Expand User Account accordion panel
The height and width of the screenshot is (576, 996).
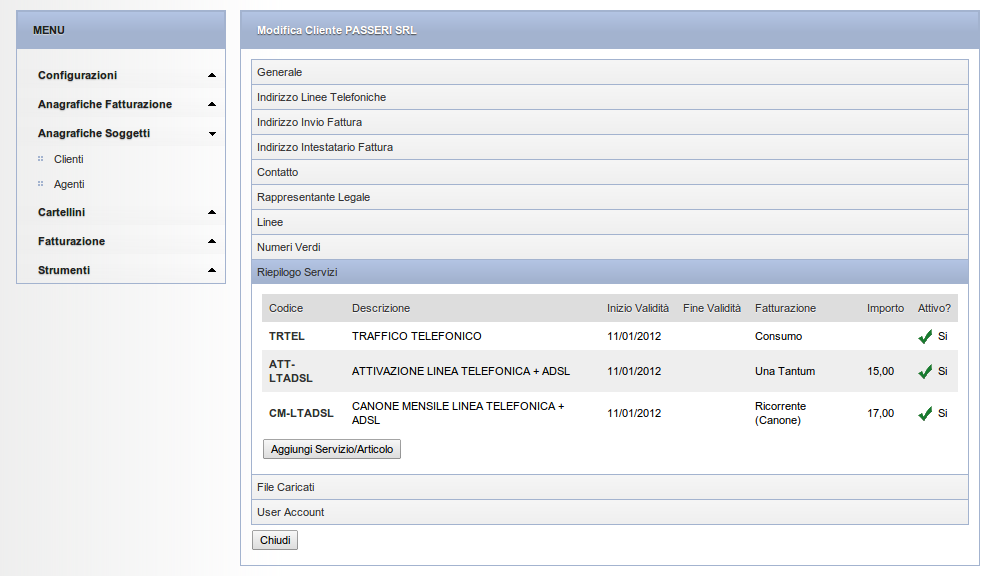coord(610,512)
